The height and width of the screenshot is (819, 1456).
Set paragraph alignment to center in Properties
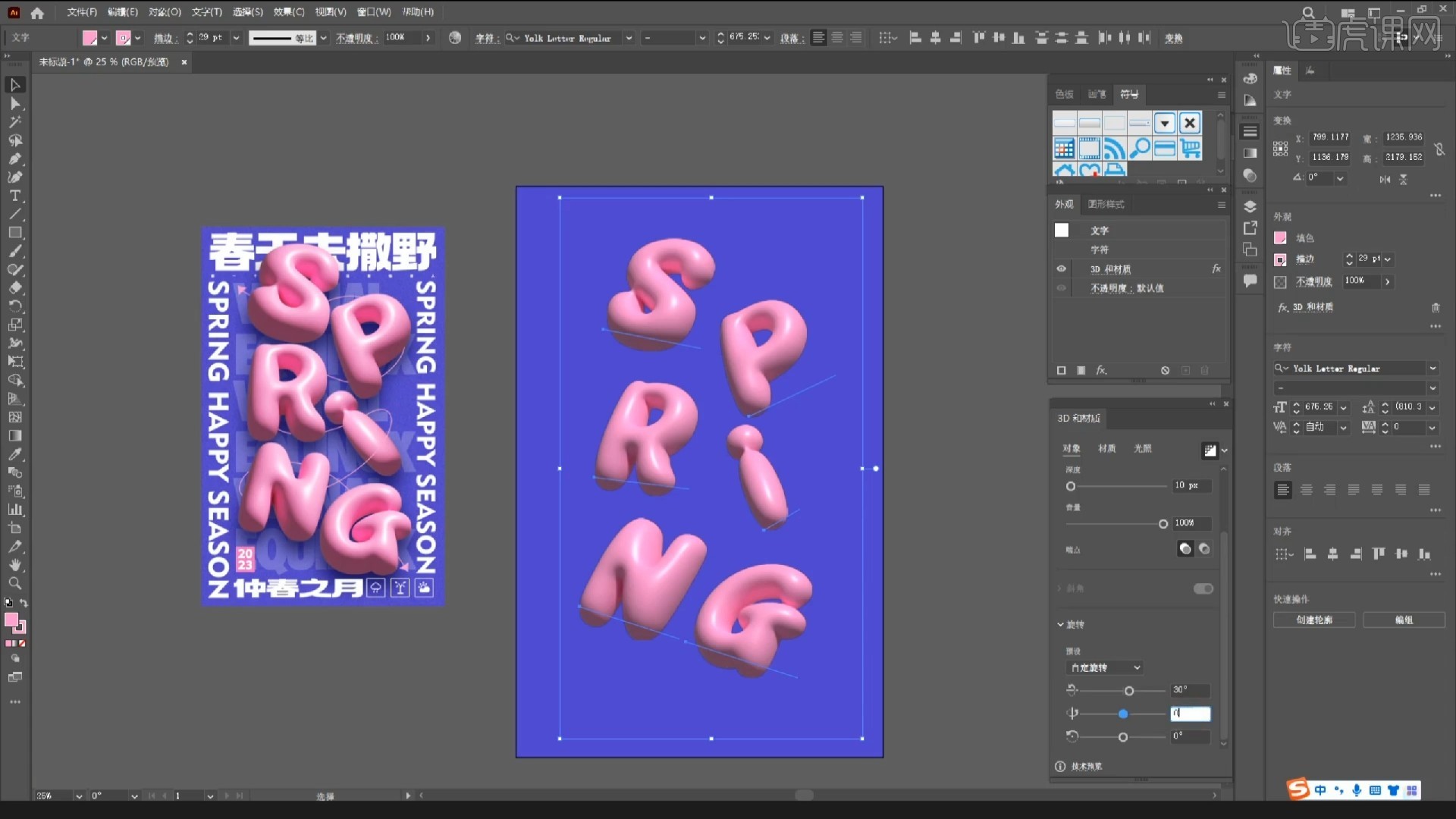(x=1306, y=490)
